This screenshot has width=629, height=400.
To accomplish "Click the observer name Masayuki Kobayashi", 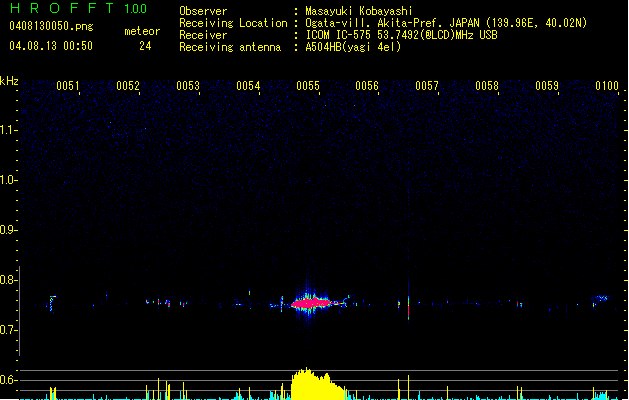I will (359, 11).
